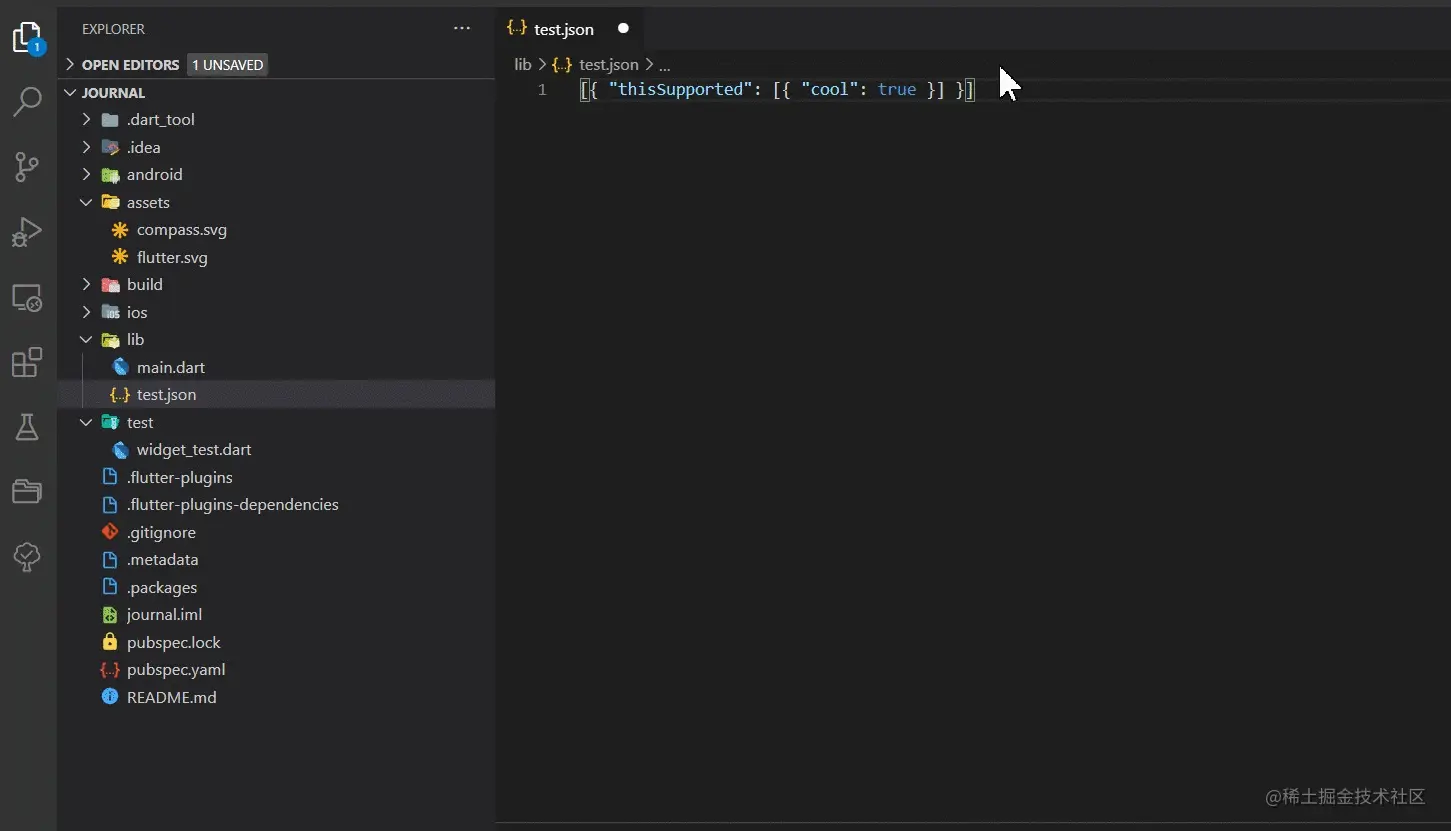The height and width of the screenshot is (831, 1451).
Task: Click the 1 UNSAVED badge
Action: 228,65
